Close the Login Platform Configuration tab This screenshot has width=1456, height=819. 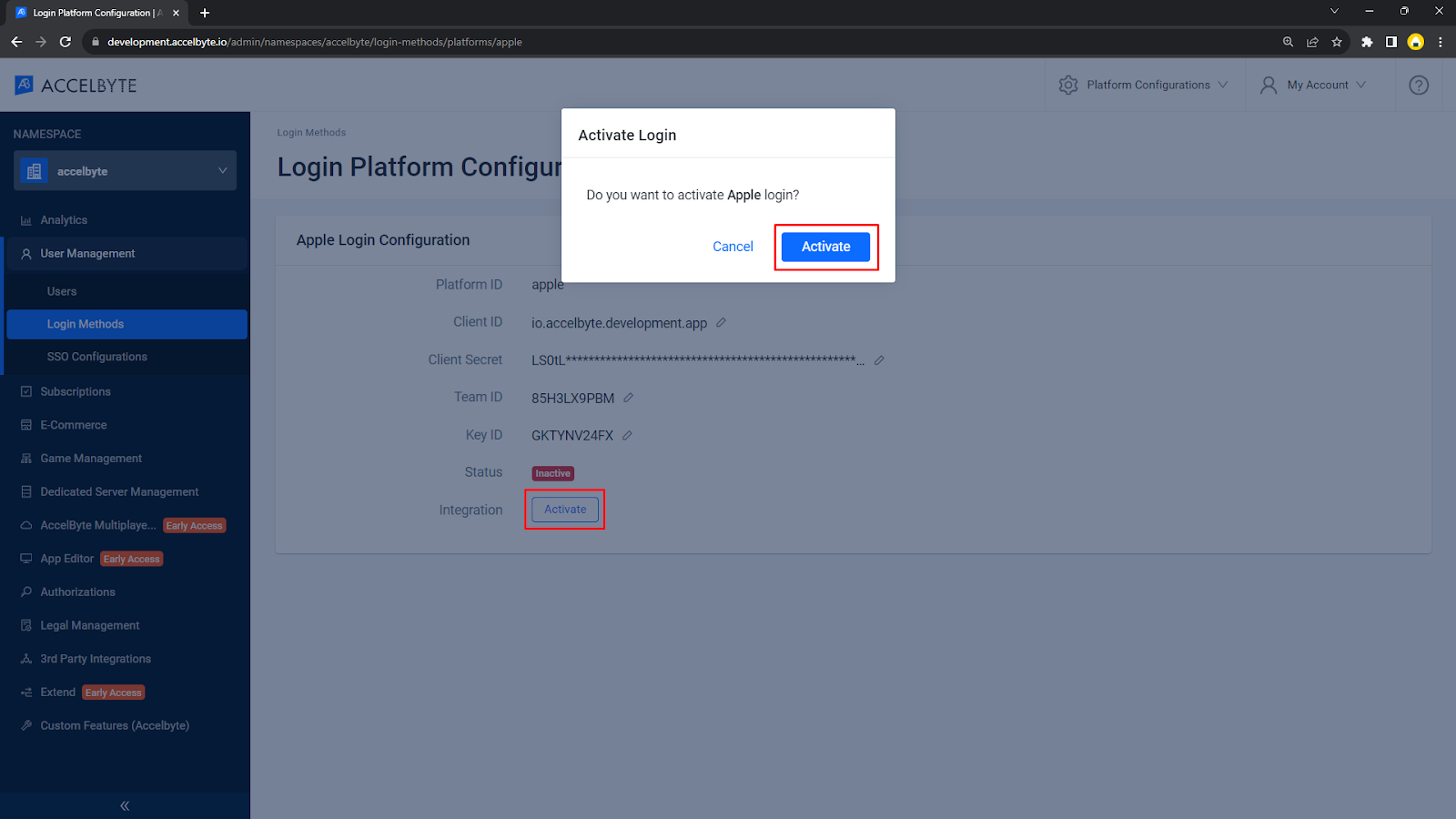pos(176,13)
